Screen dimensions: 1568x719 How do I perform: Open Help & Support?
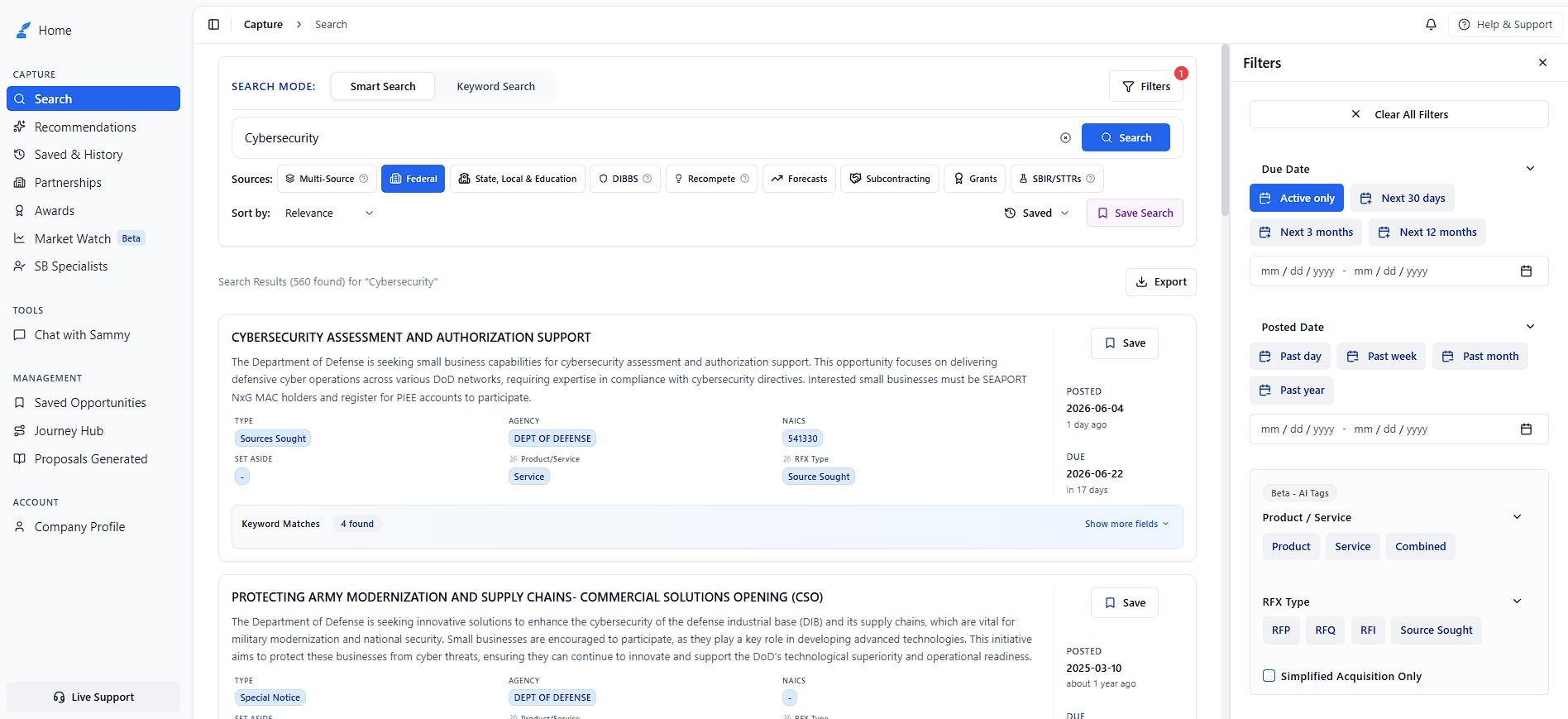pos(1505,25)
